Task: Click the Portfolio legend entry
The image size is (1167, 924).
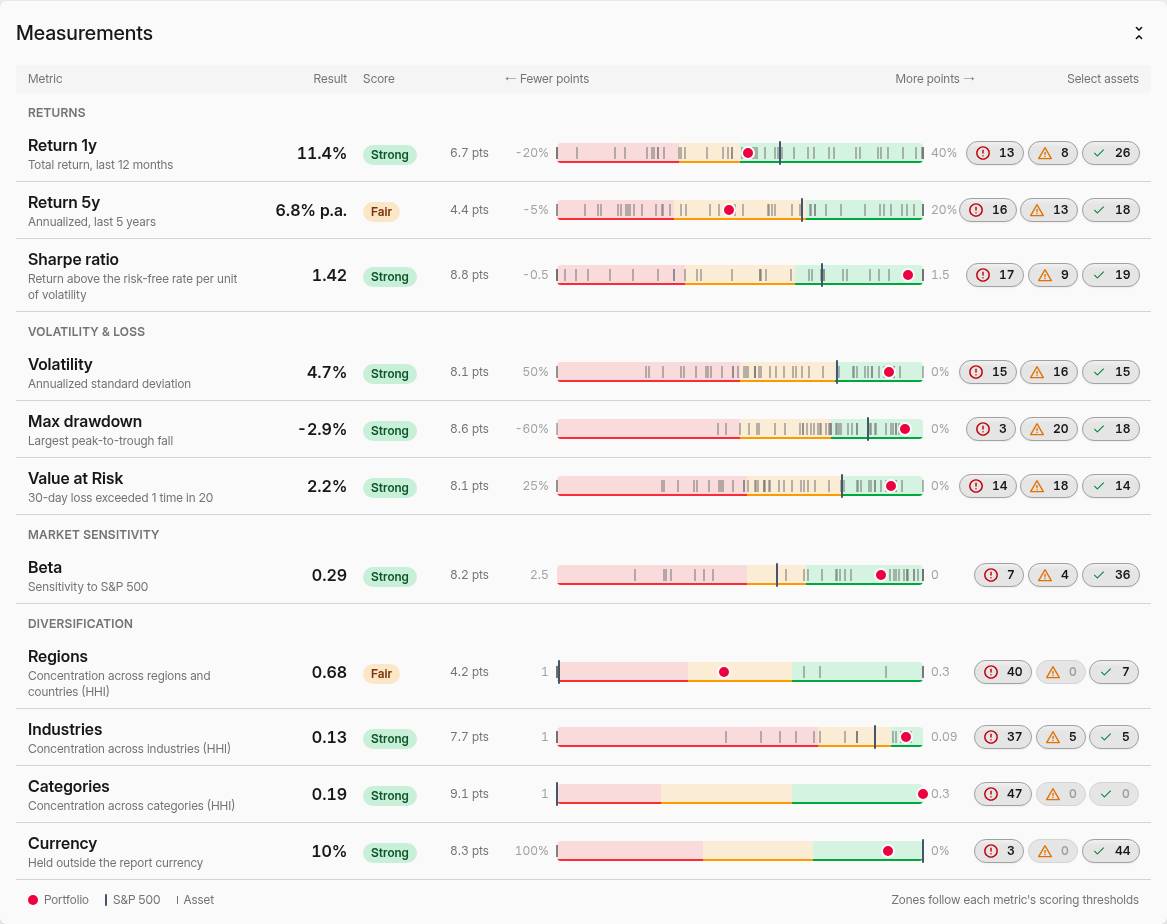Action: pyautogui.click(x=58, y=899)
